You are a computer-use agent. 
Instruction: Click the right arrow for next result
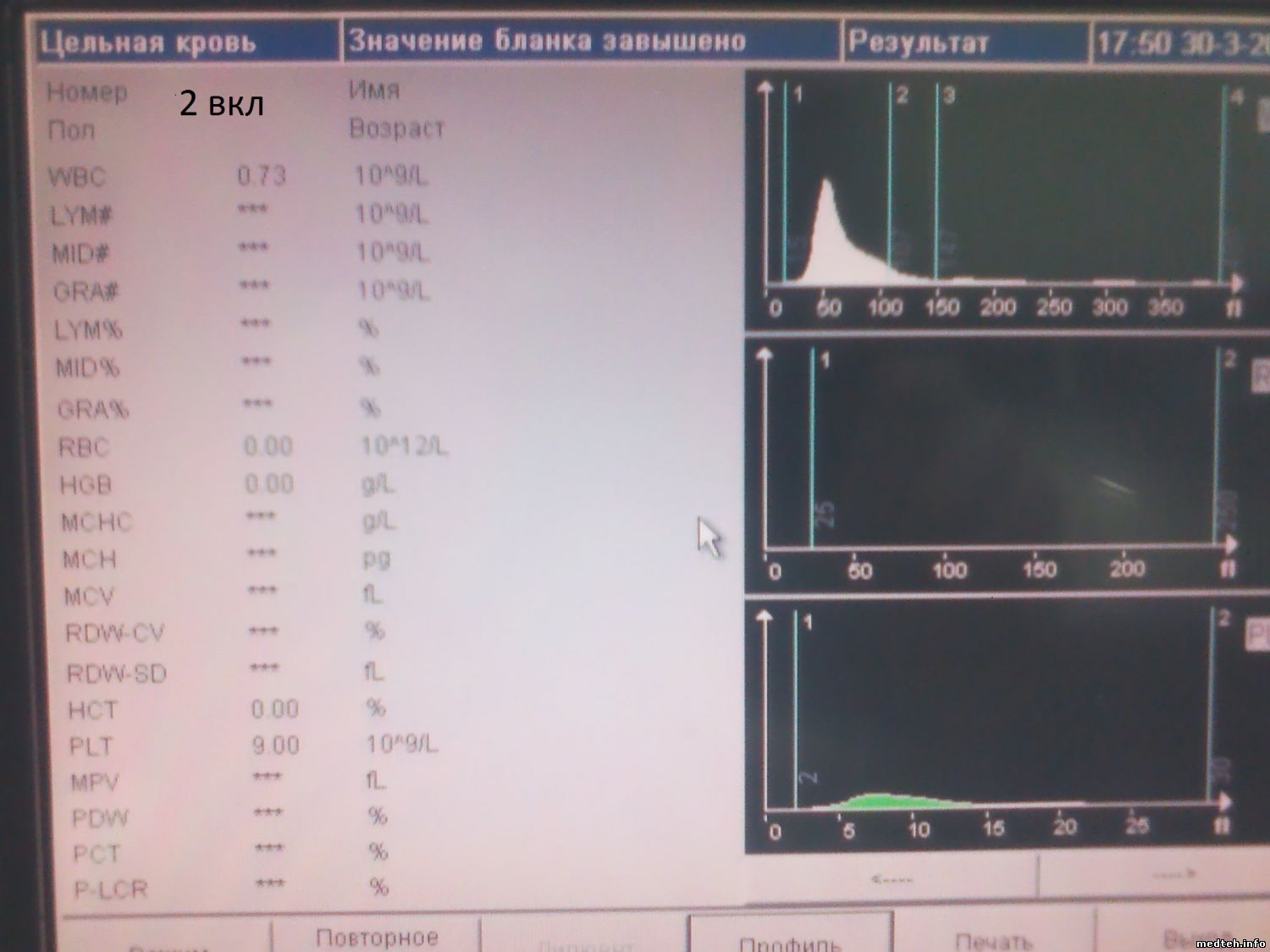coord(1173,874)
